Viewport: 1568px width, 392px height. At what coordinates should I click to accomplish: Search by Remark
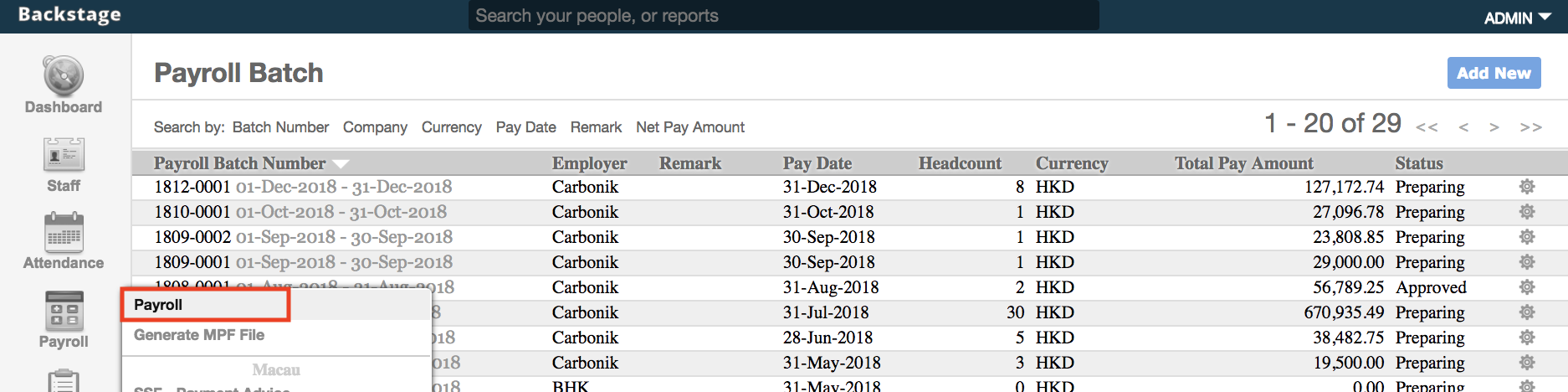[x=596, y=127]
